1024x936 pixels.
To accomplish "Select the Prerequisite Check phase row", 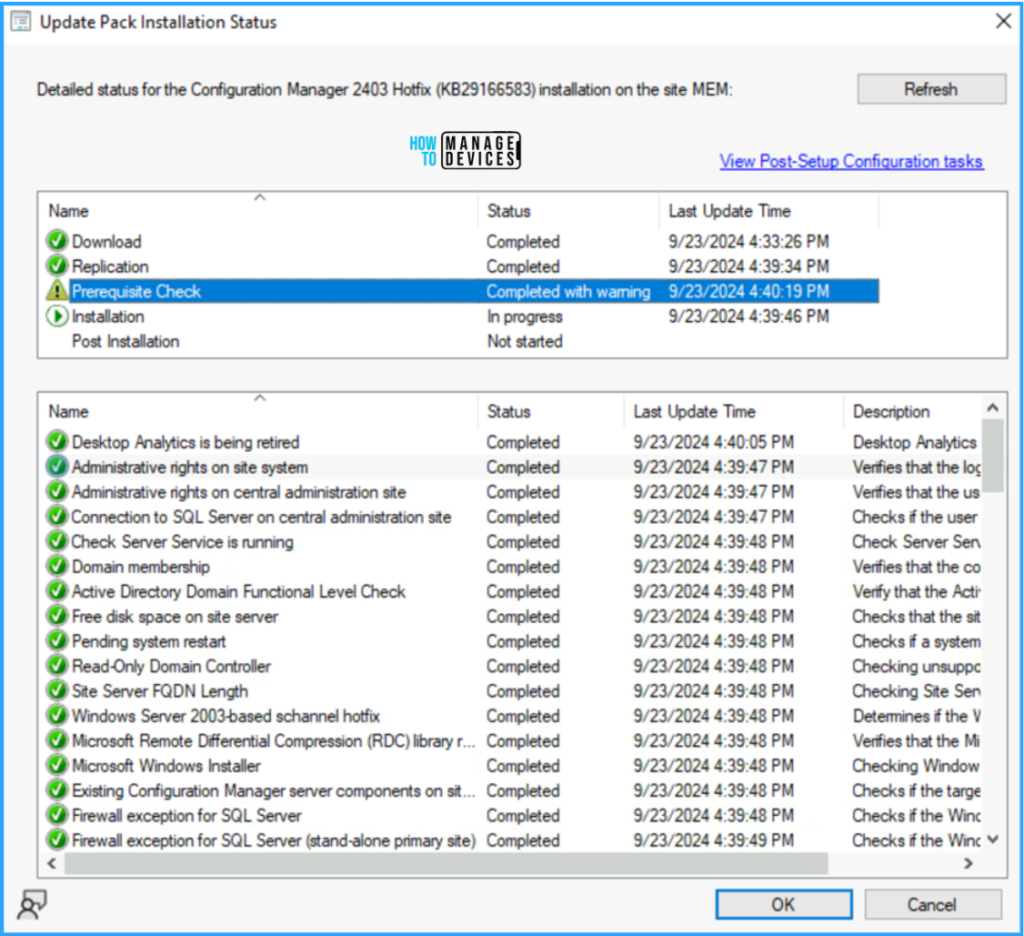I will click(x=462, y=291).
